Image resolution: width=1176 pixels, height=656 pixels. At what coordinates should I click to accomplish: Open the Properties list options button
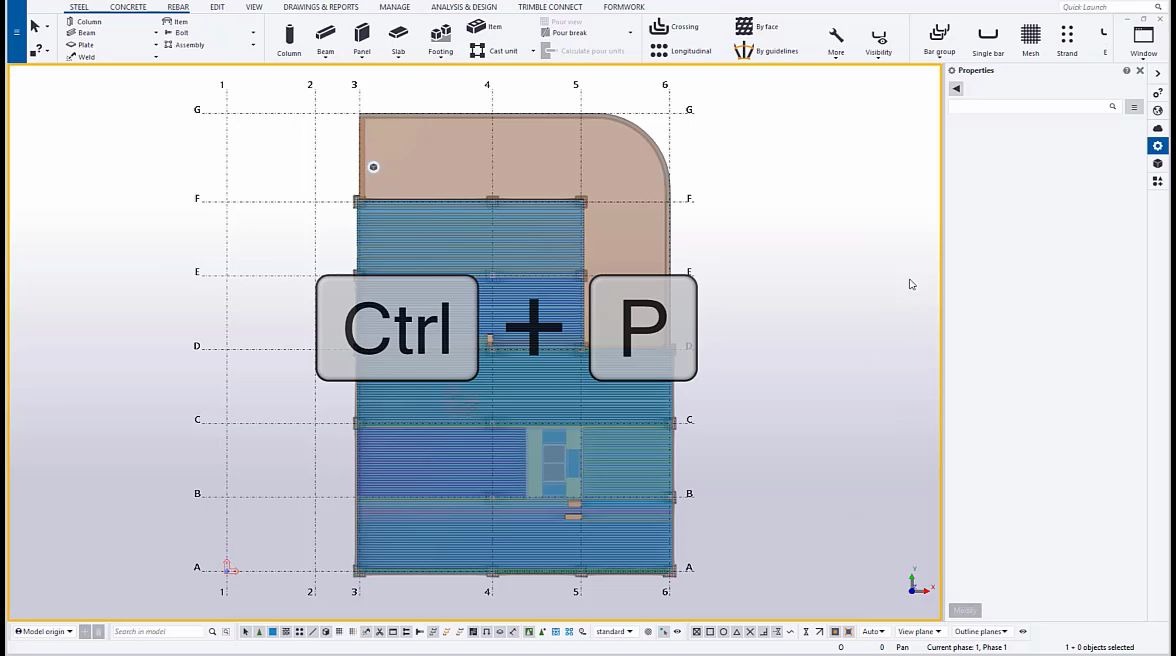point(1134,107)
